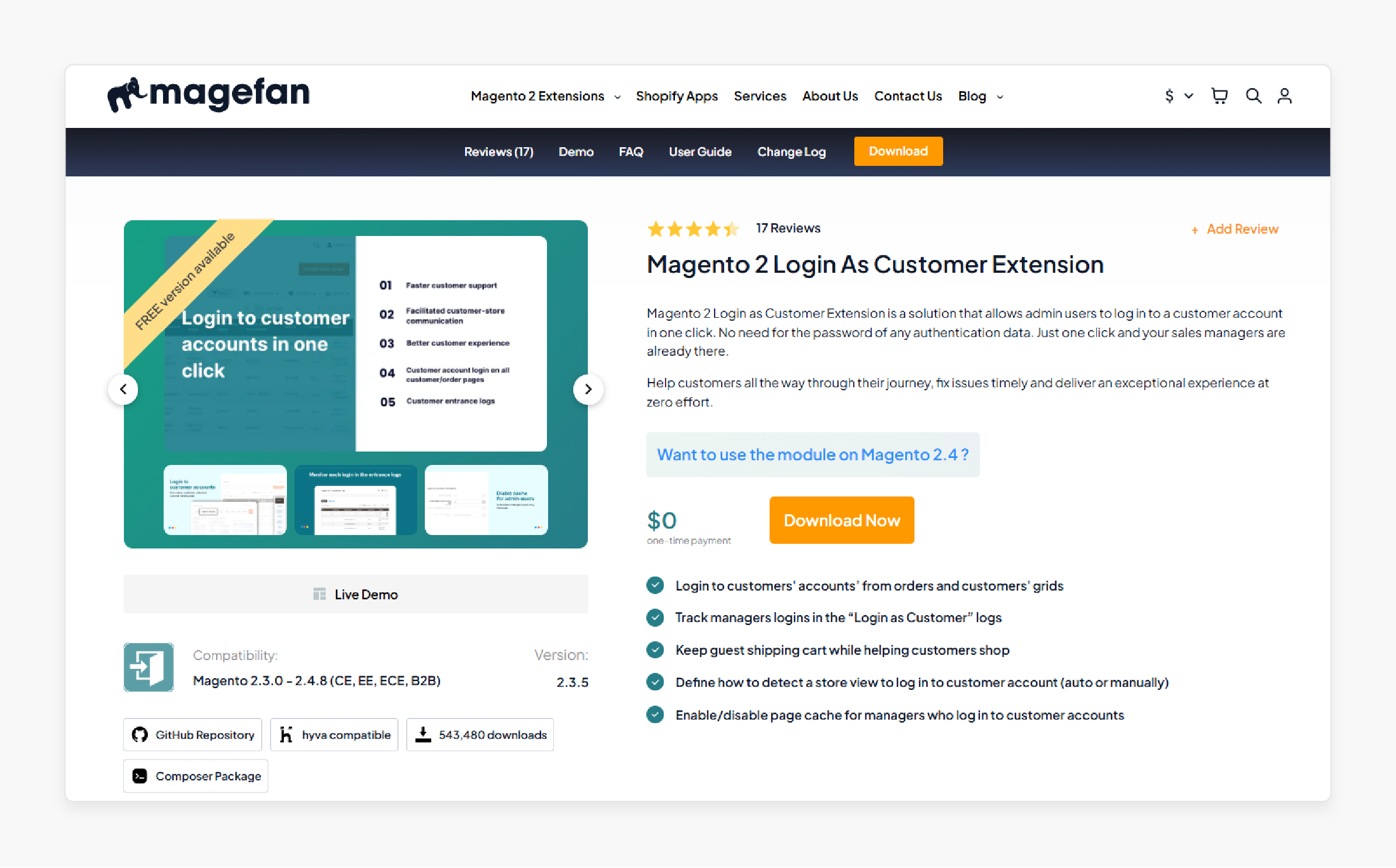
Task: Go to About Us page
Action: tap(830, 96)
